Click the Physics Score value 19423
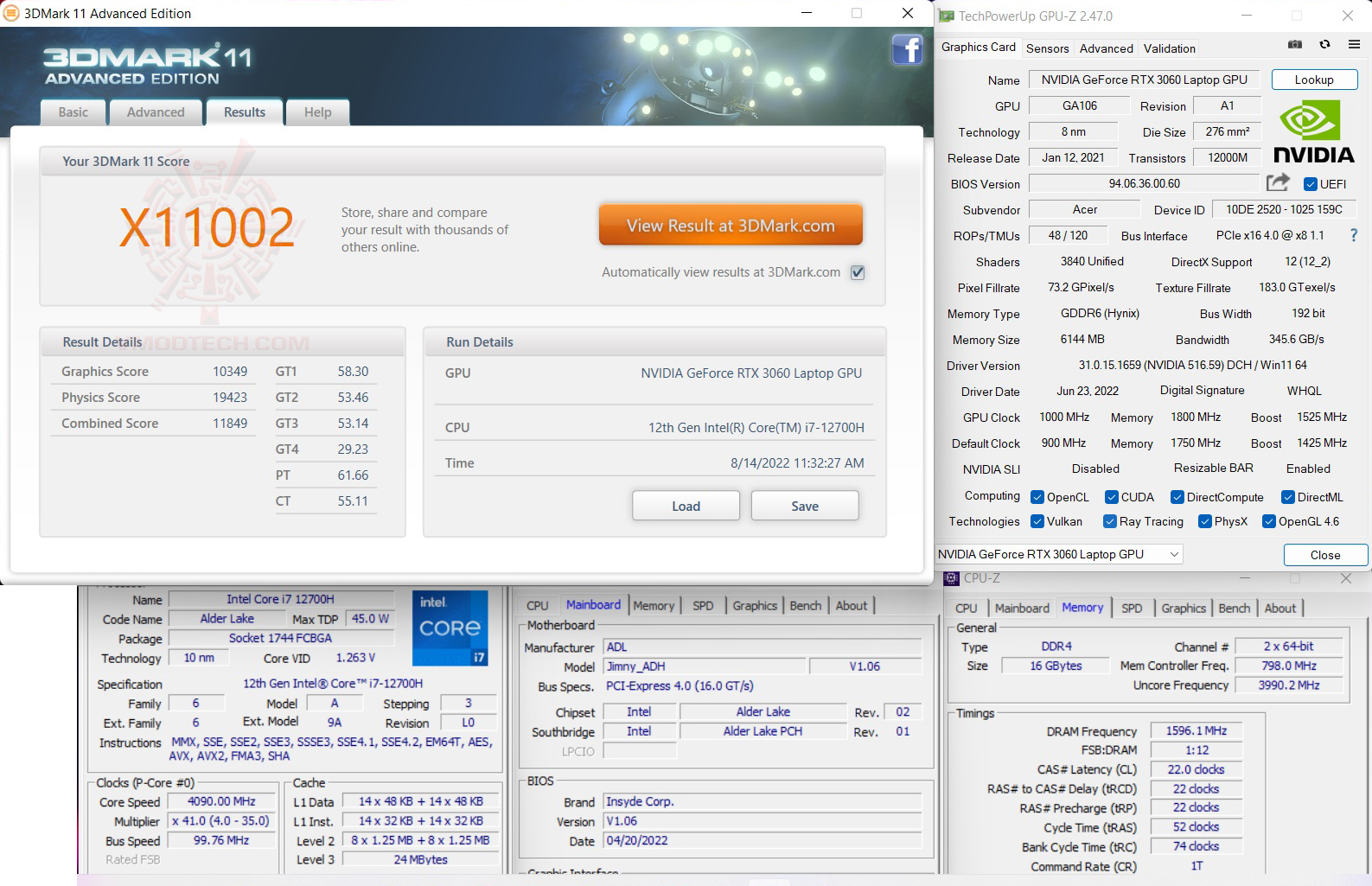 click(x=230, y=398)
